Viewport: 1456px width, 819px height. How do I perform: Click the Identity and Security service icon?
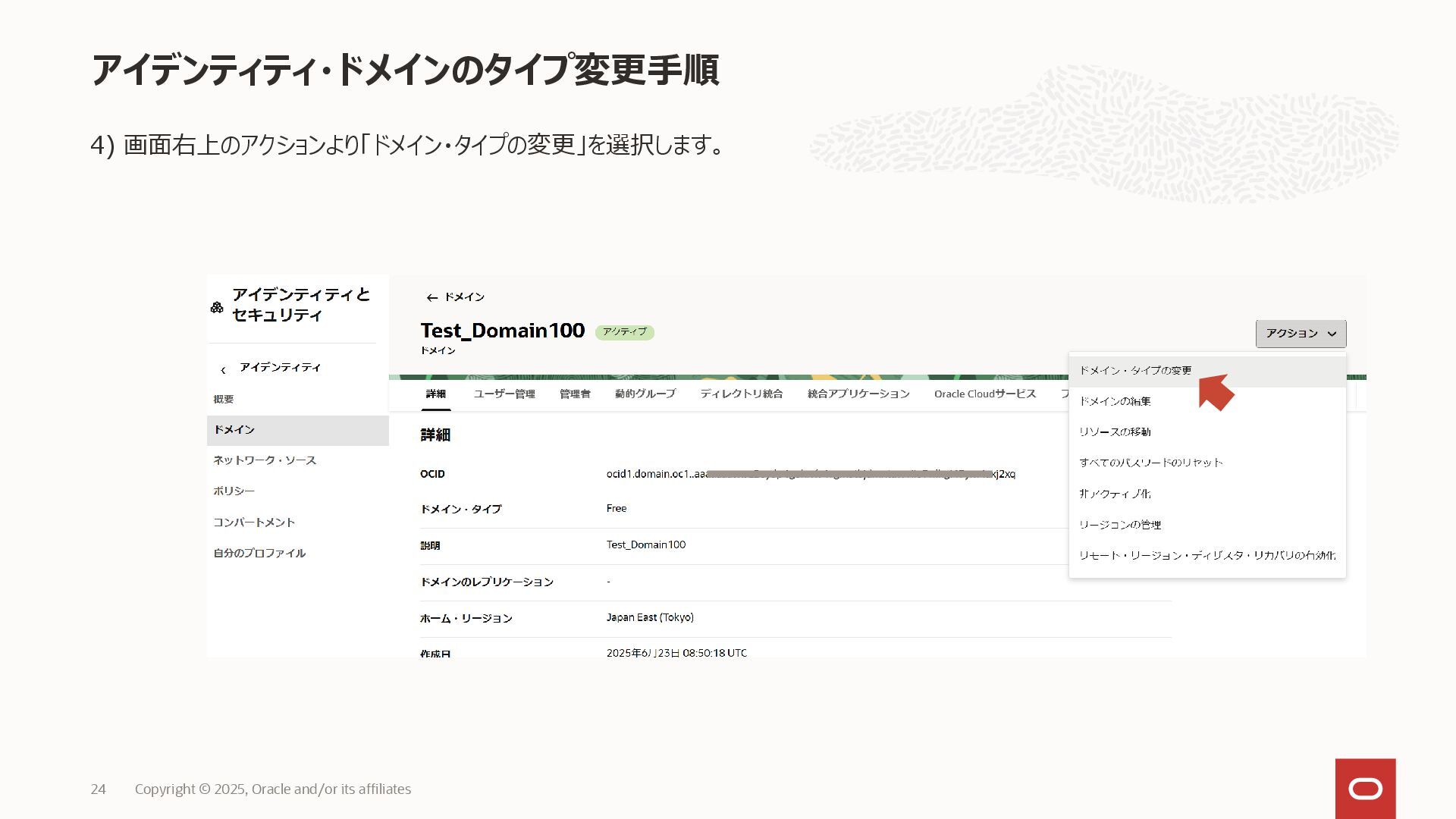pos(217,307)
